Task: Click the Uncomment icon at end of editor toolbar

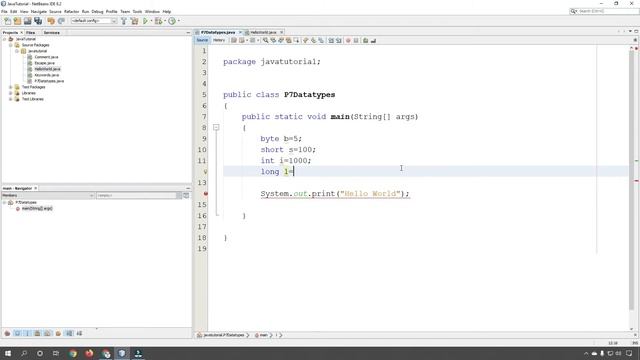Action: tap(373, 40)
